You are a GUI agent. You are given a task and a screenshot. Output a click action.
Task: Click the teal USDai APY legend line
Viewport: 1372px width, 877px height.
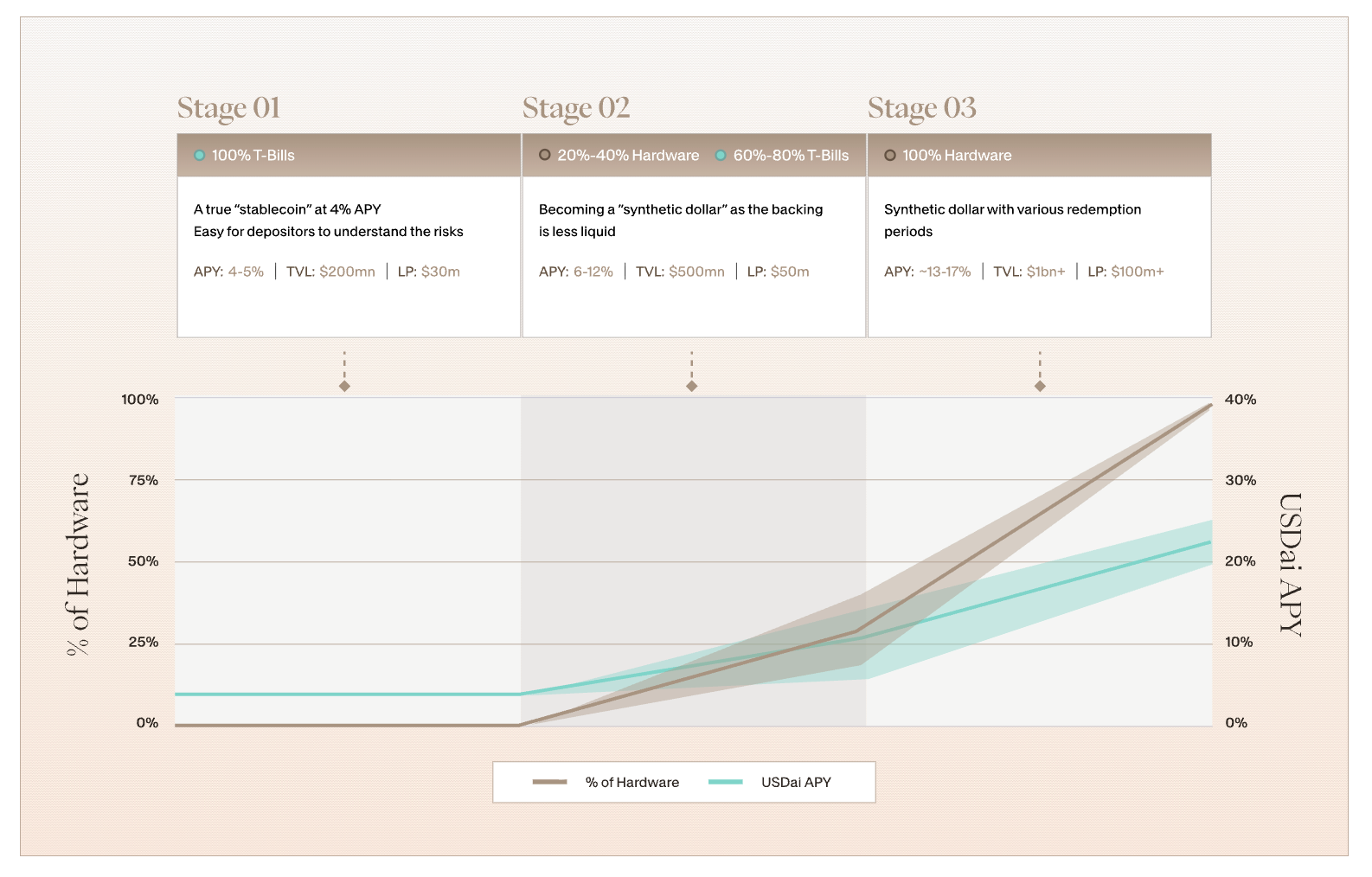pos(725,782)
